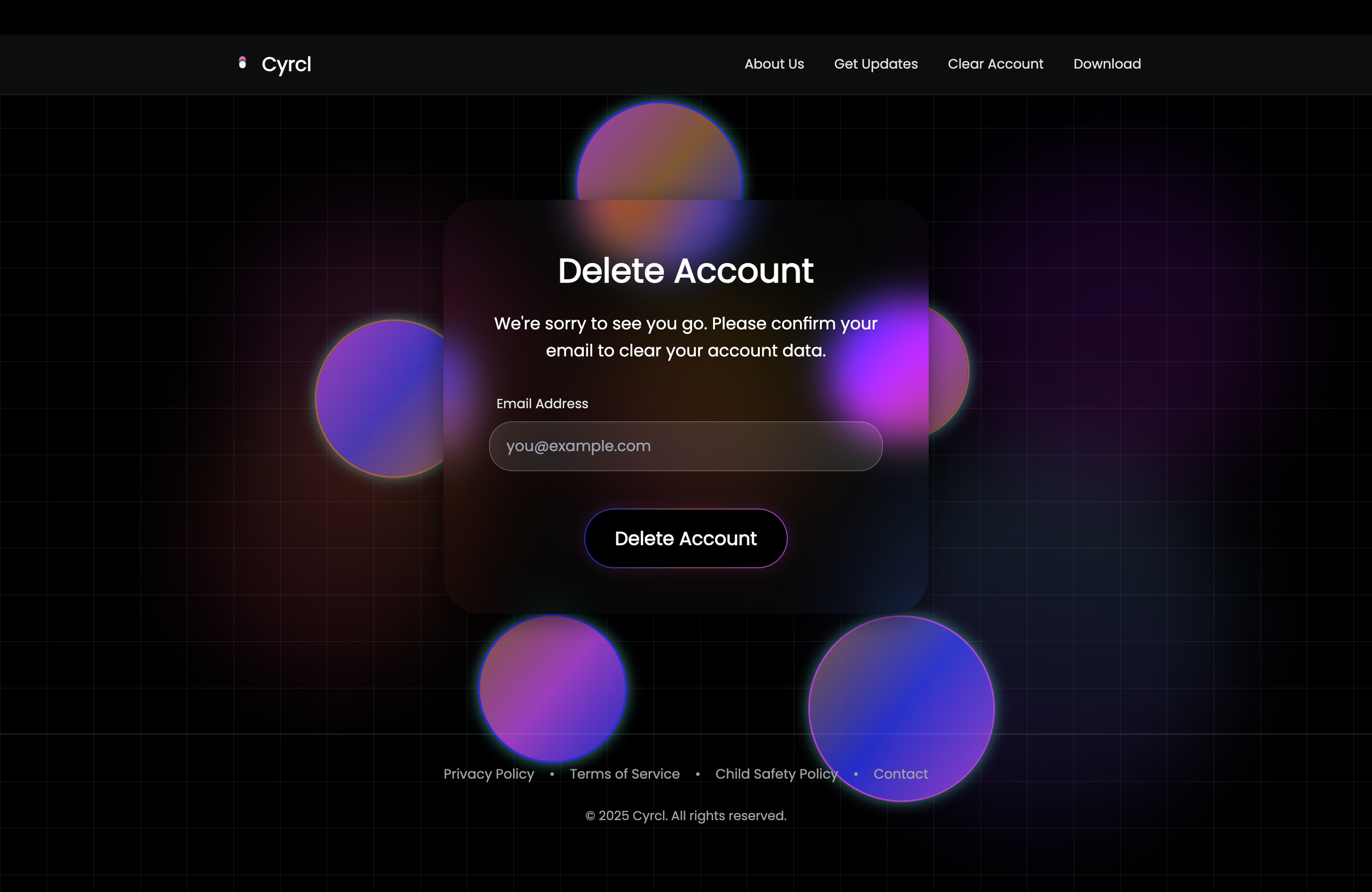Open Child Safety Policy link

point(776,774)
